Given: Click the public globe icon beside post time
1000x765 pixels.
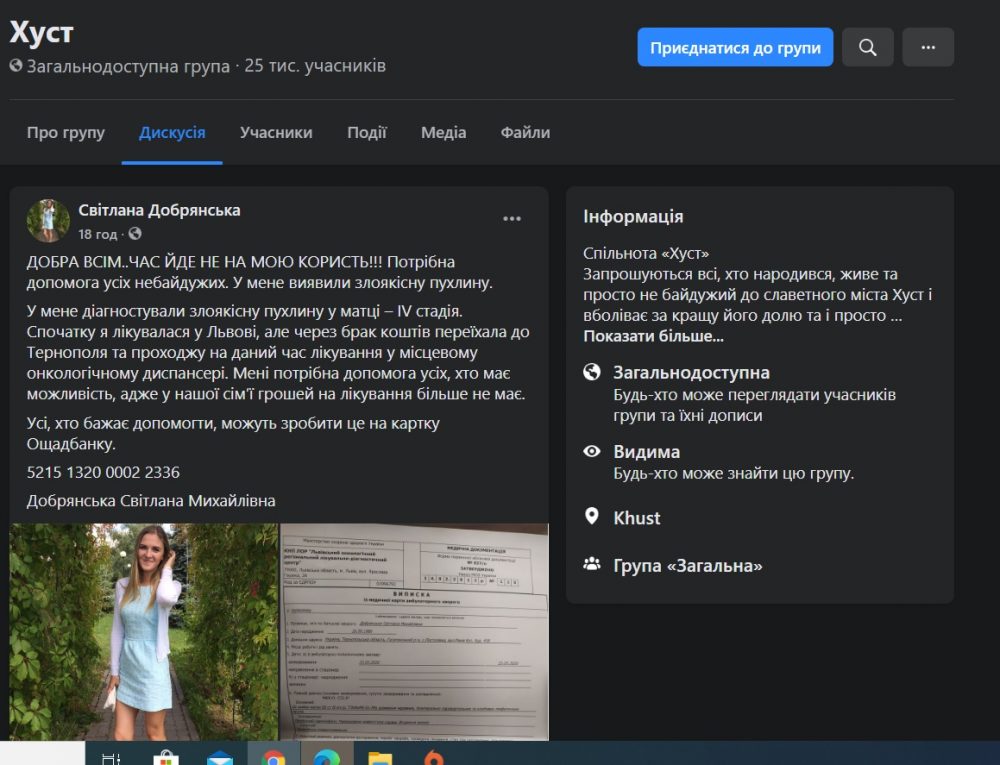Looking at the screenshot, I should pyautogui.click(x=135, y=234).
